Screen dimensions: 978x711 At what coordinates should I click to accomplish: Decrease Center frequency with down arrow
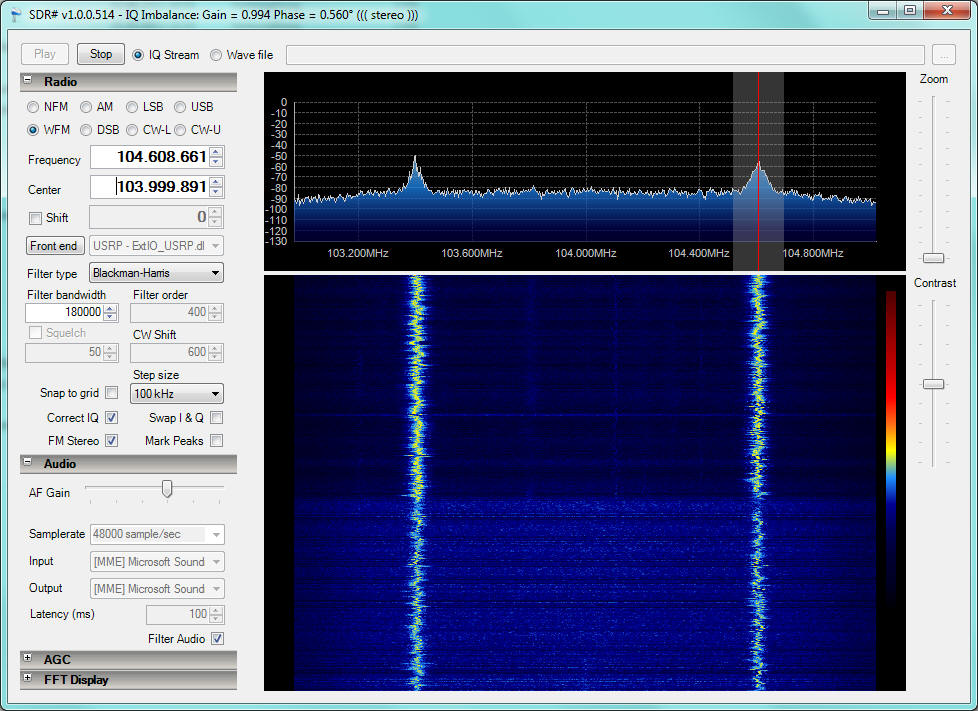[216, 192]
